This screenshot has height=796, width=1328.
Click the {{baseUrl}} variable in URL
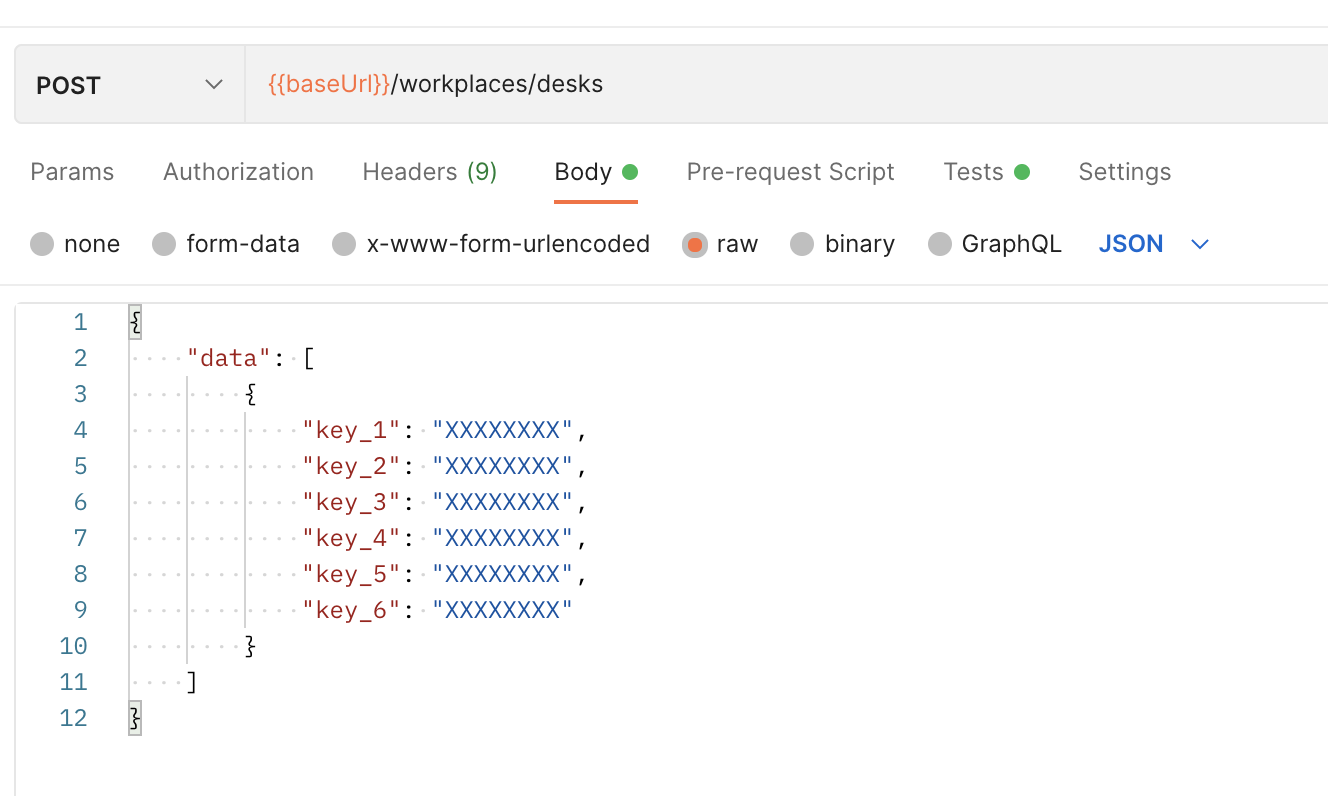pyautogui.click(x=329, y=84)
